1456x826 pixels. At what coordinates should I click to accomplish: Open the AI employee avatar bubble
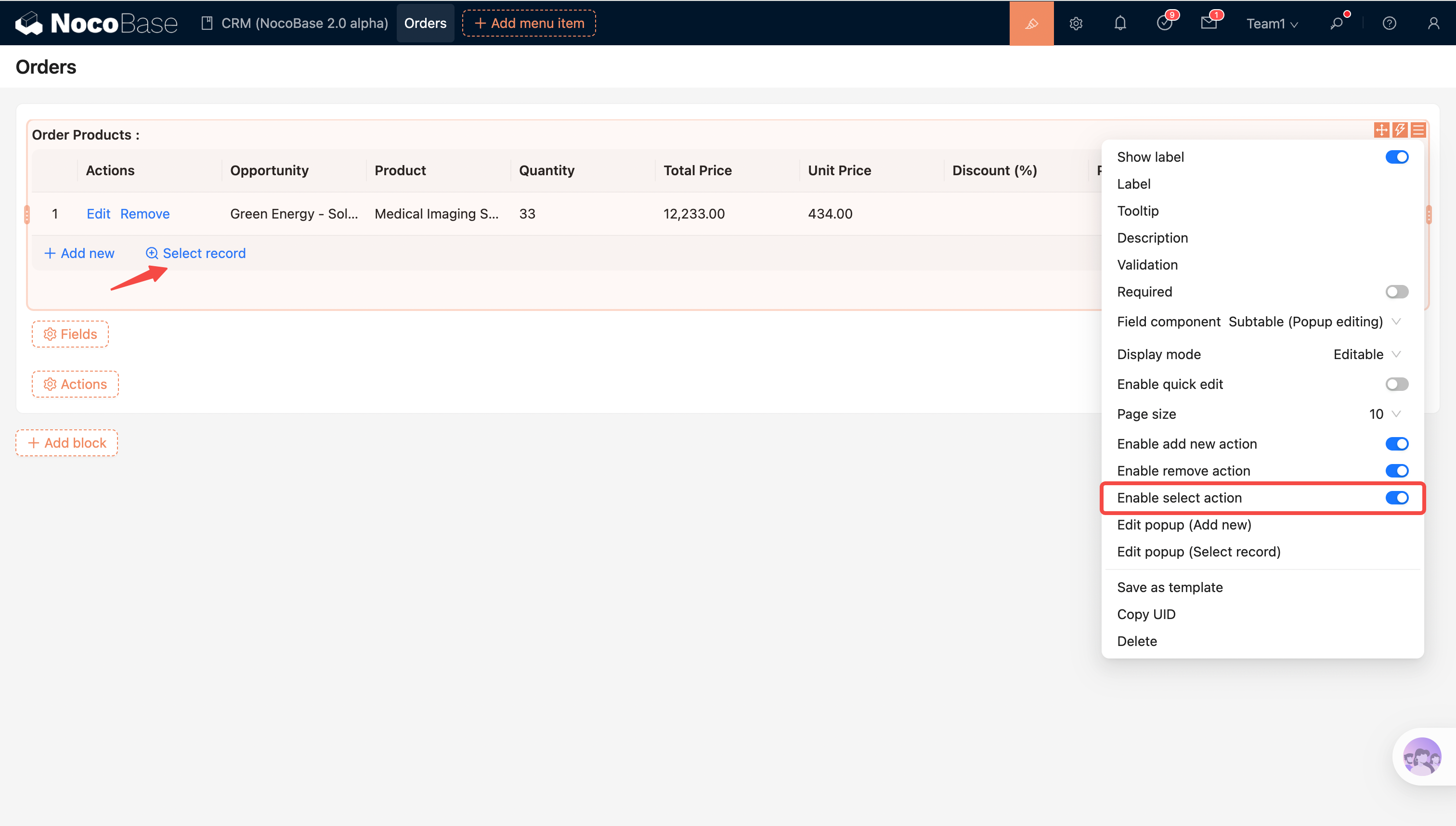[1421, 756]
